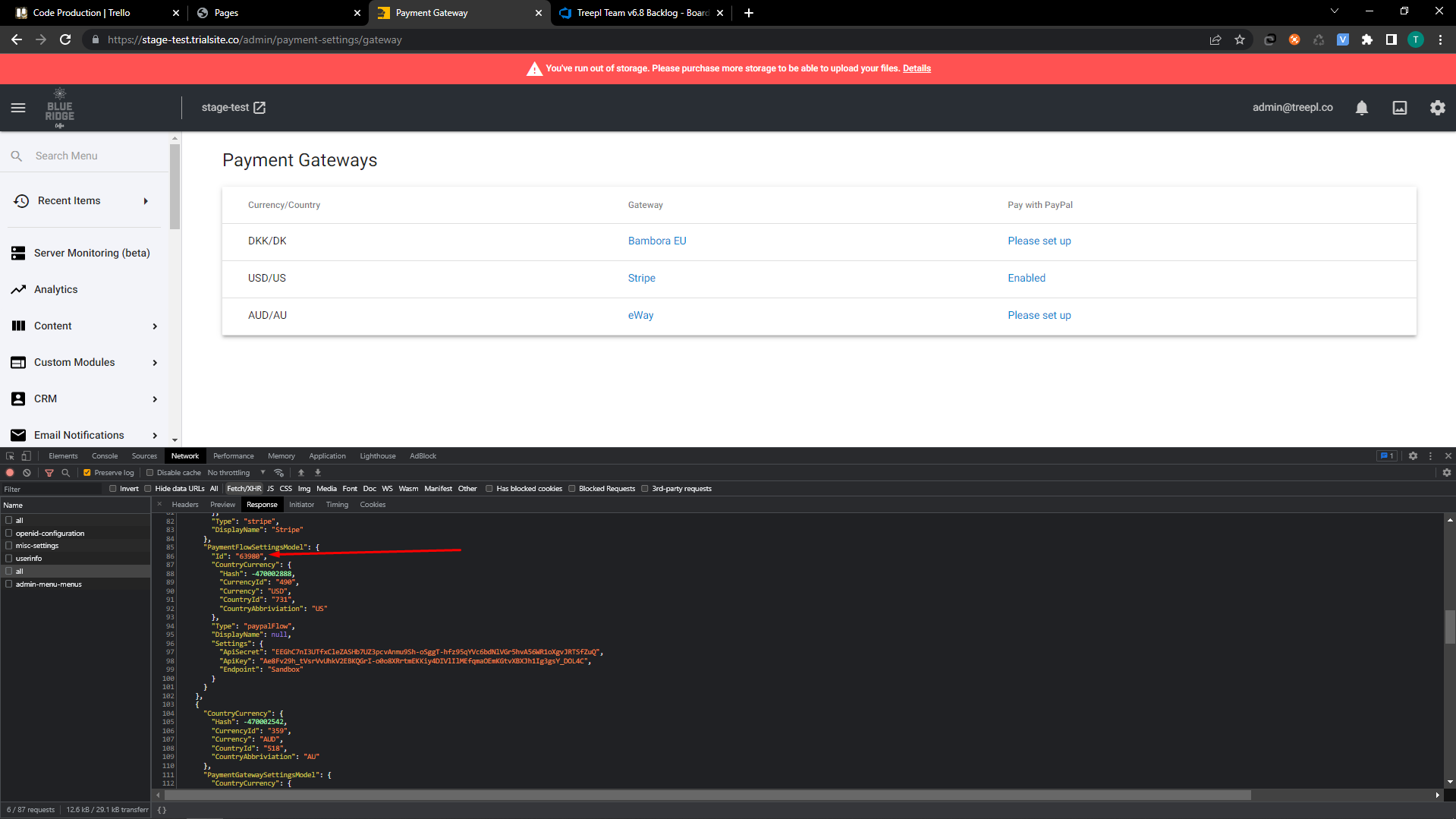Export HAR file download arrow
Screen dimensions: 1456x819
tap(318, 473)
